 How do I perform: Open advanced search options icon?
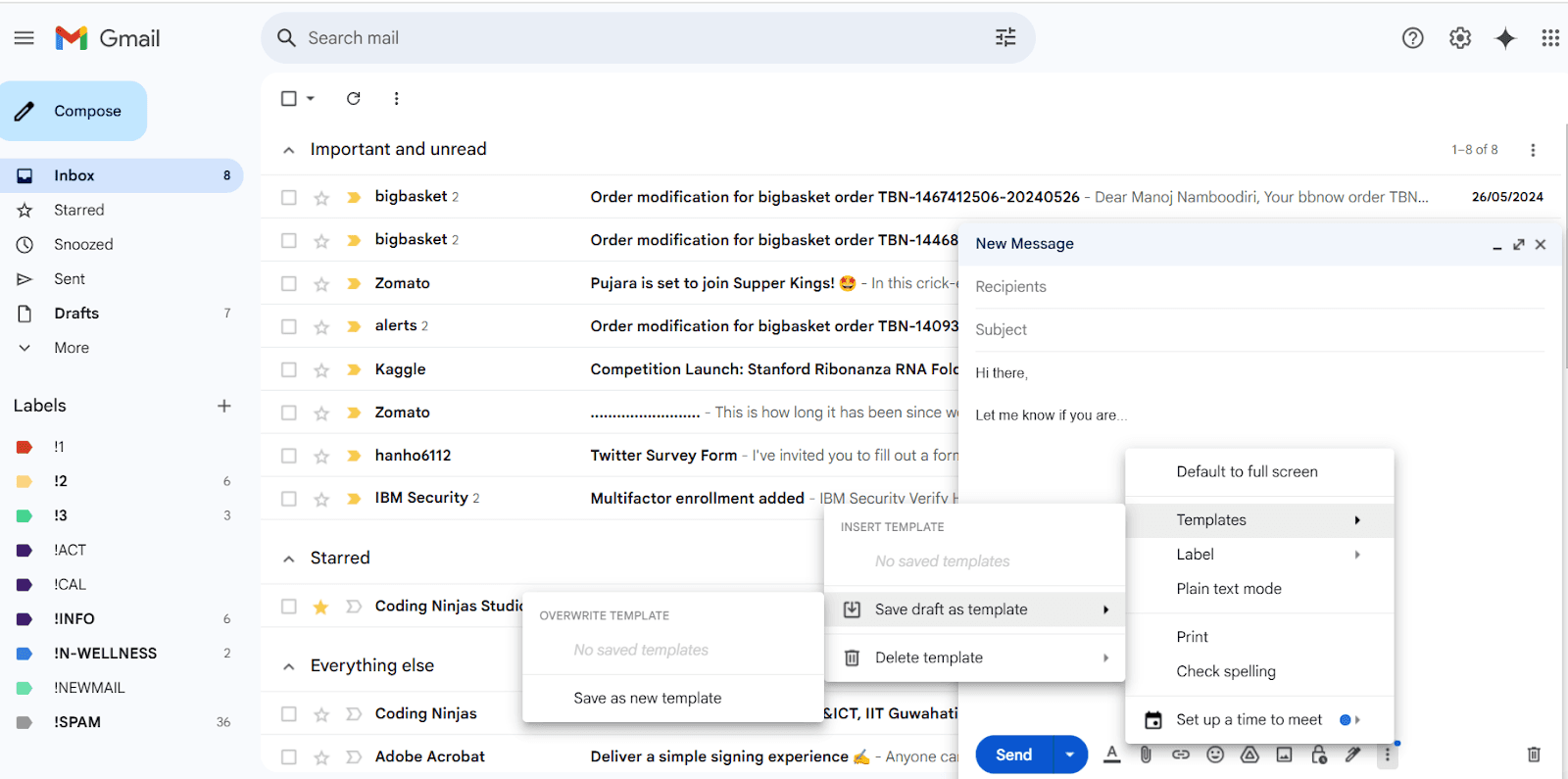[x=1005, y=37]
